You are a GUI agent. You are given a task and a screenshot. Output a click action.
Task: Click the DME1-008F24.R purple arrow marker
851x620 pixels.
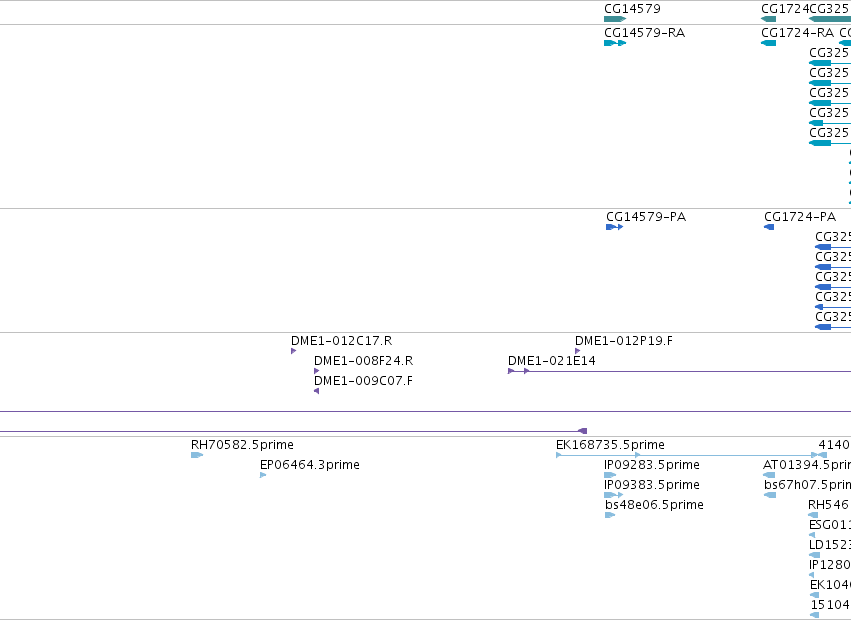[317, 371]
